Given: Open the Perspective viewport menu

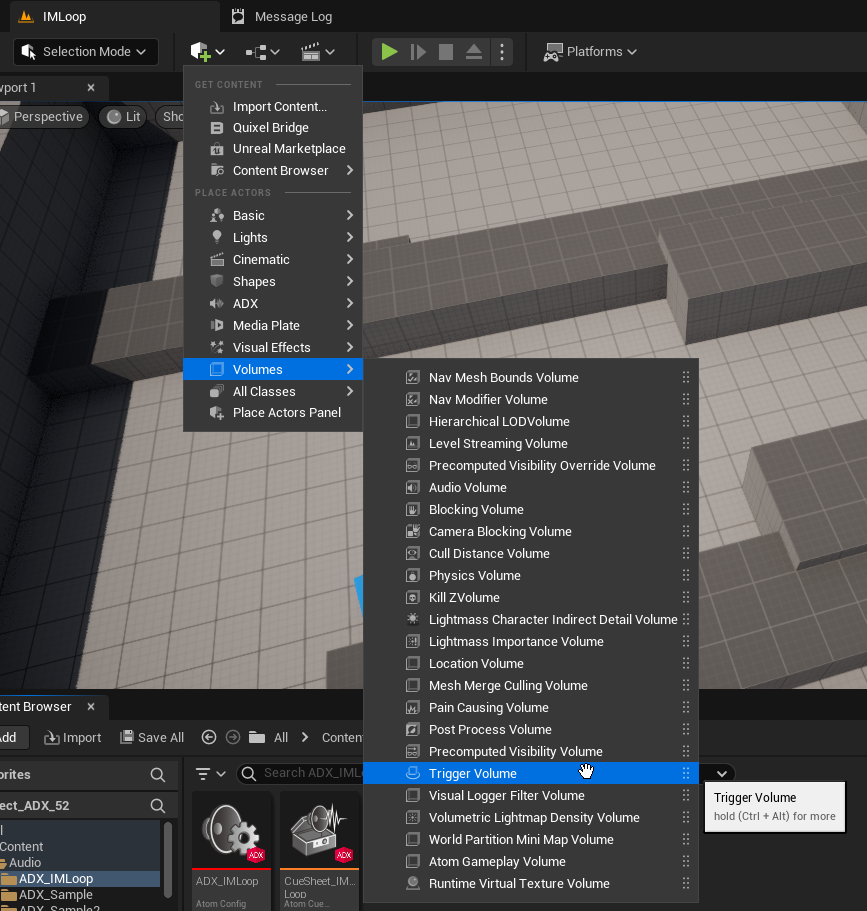Looking at the screenshot, I should pyautogui.click(x=43, y=117).
